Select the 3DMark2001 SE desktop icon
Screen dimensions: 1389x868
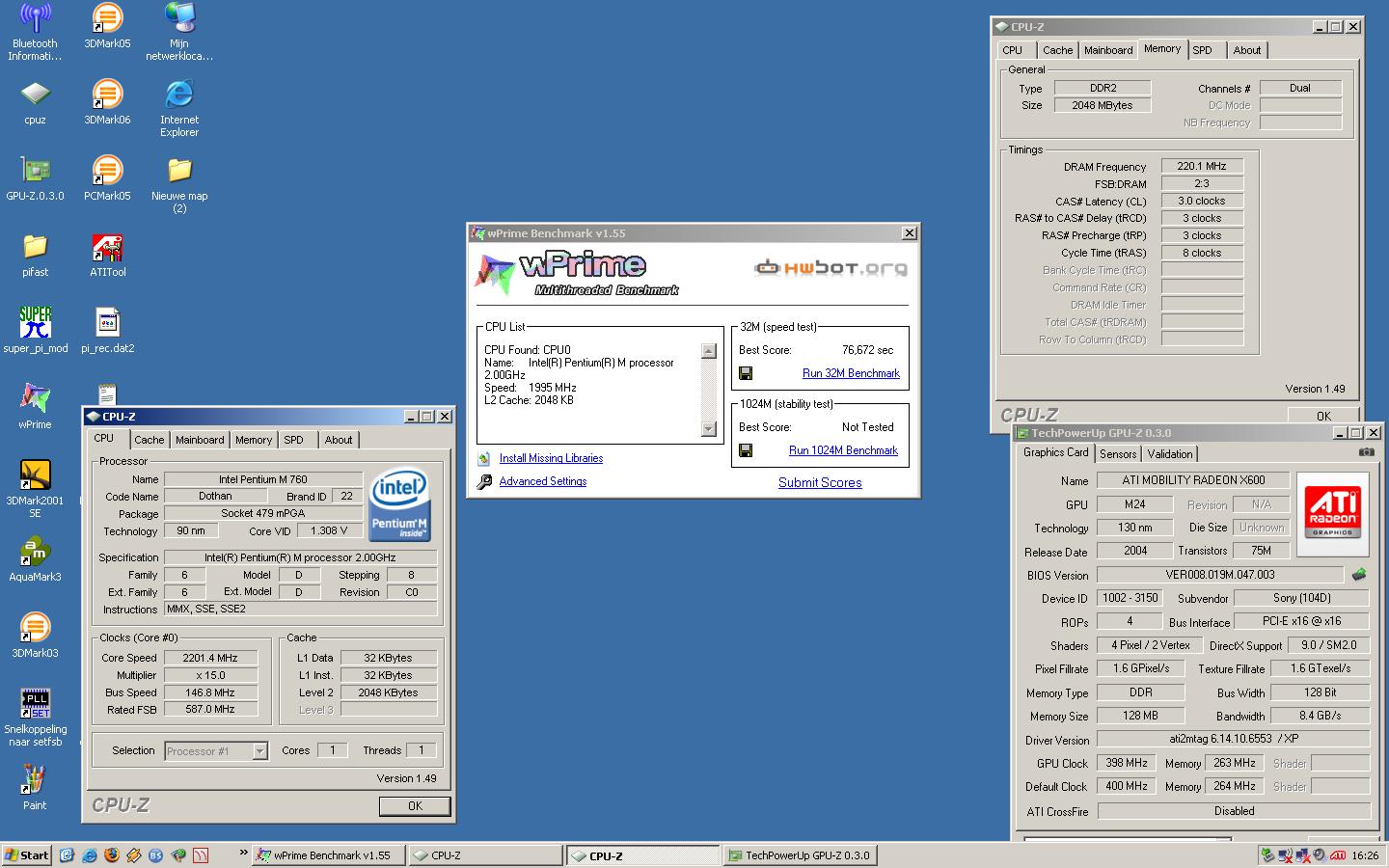(36, 489)
